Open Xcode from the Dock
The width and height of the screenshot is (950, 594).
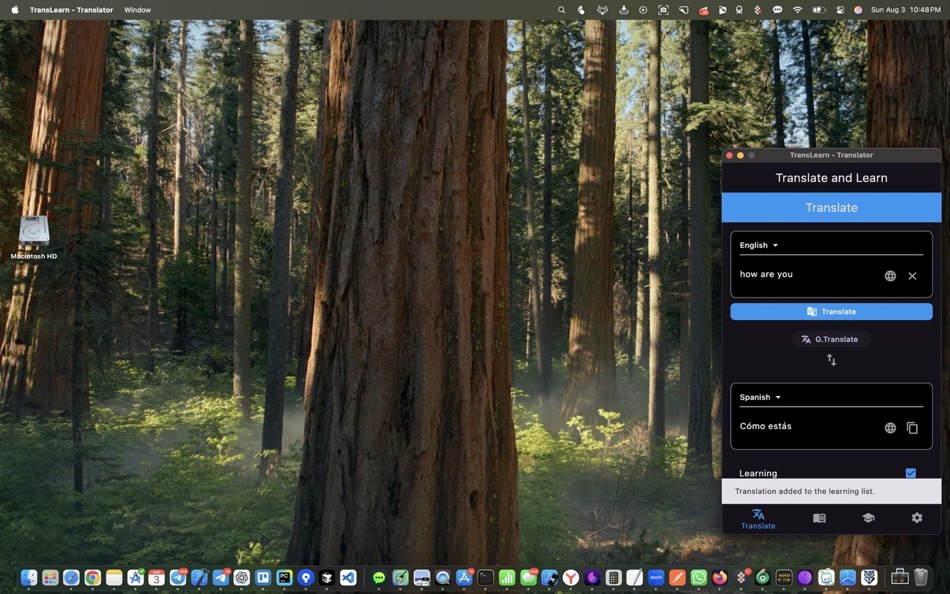click(199, 578)
